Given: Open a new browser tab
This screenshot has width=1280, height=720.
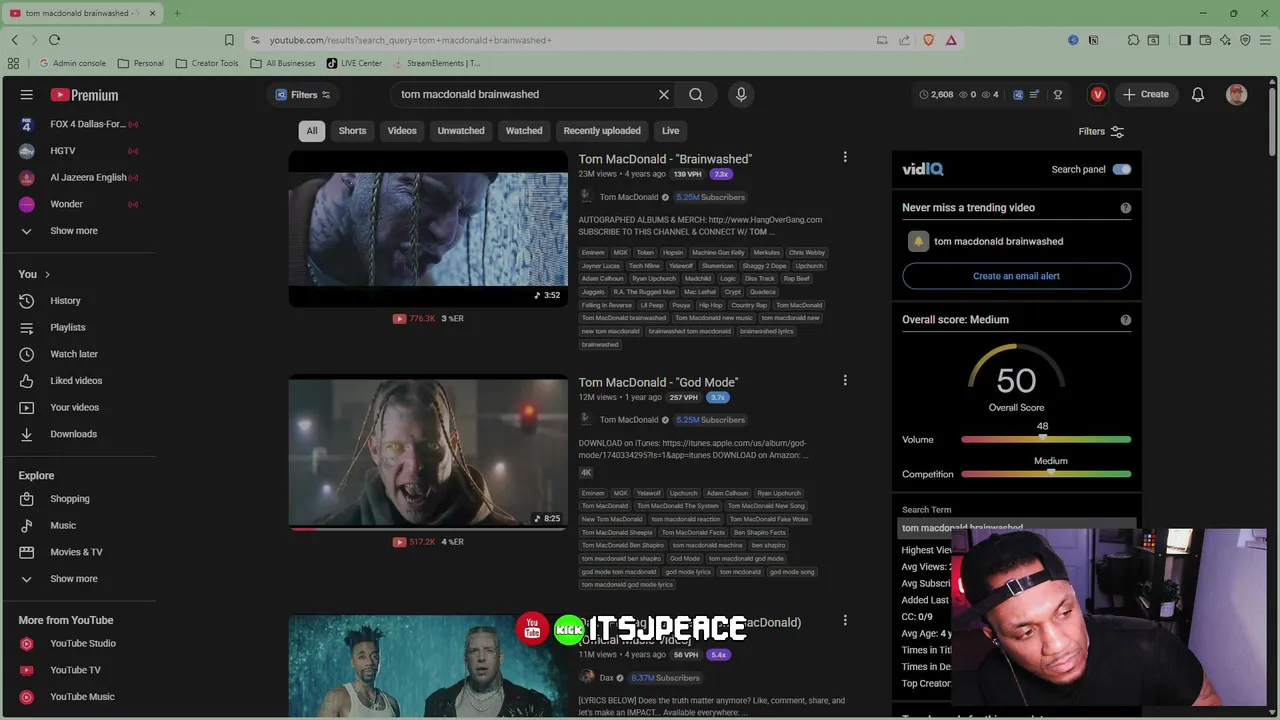Looking at the screenshot, I should pos(177,13).
